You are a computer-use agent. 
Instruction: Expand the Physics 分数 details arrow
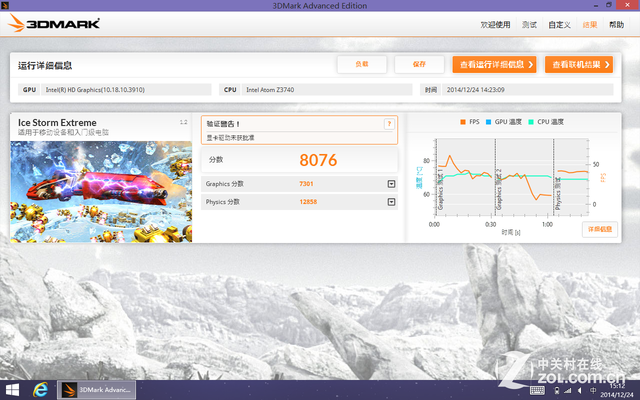click(x=391, y=202)
